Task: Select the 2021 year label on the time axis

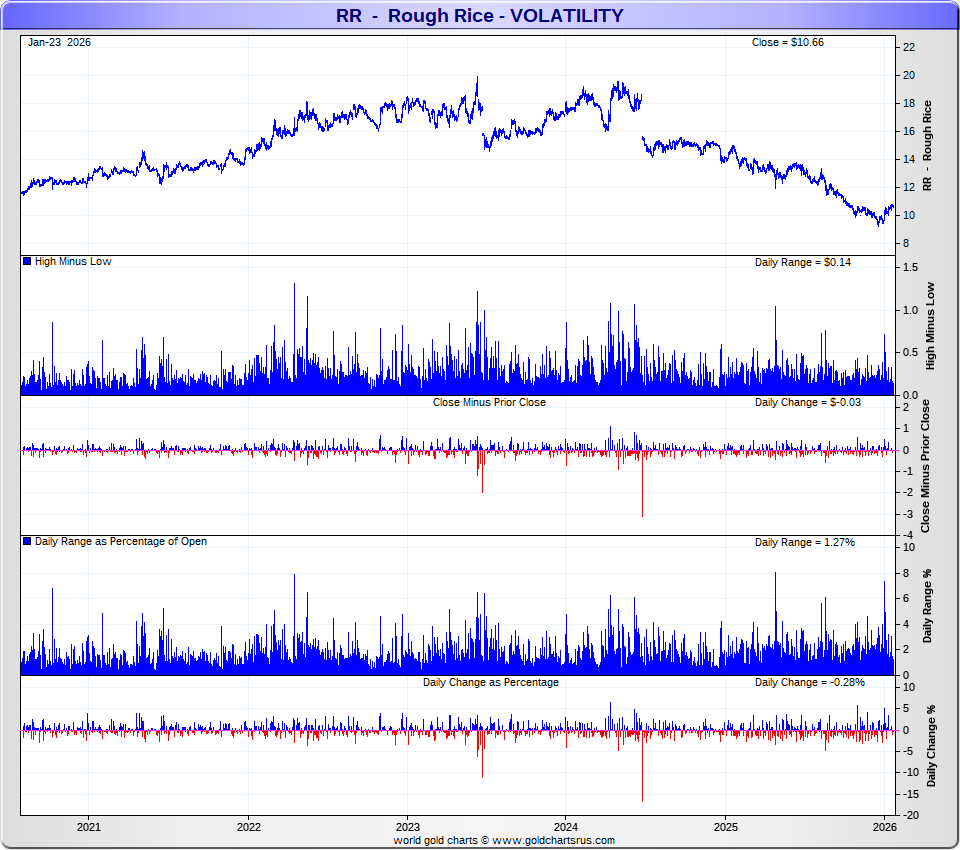Action: click(89, 827)
